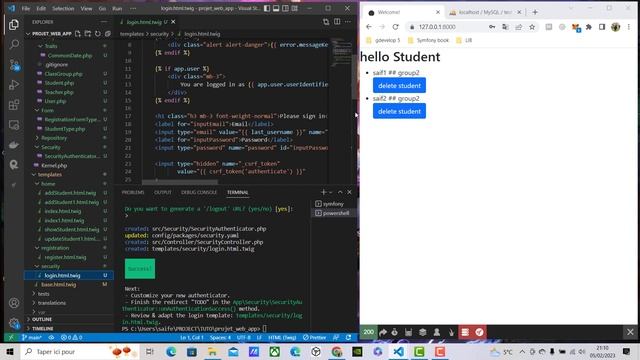Image resolution: width=640 pixels, height=360 pixels.
Task: Open Chrome extensions puzzle icon
Action: (x=589, y=27)
